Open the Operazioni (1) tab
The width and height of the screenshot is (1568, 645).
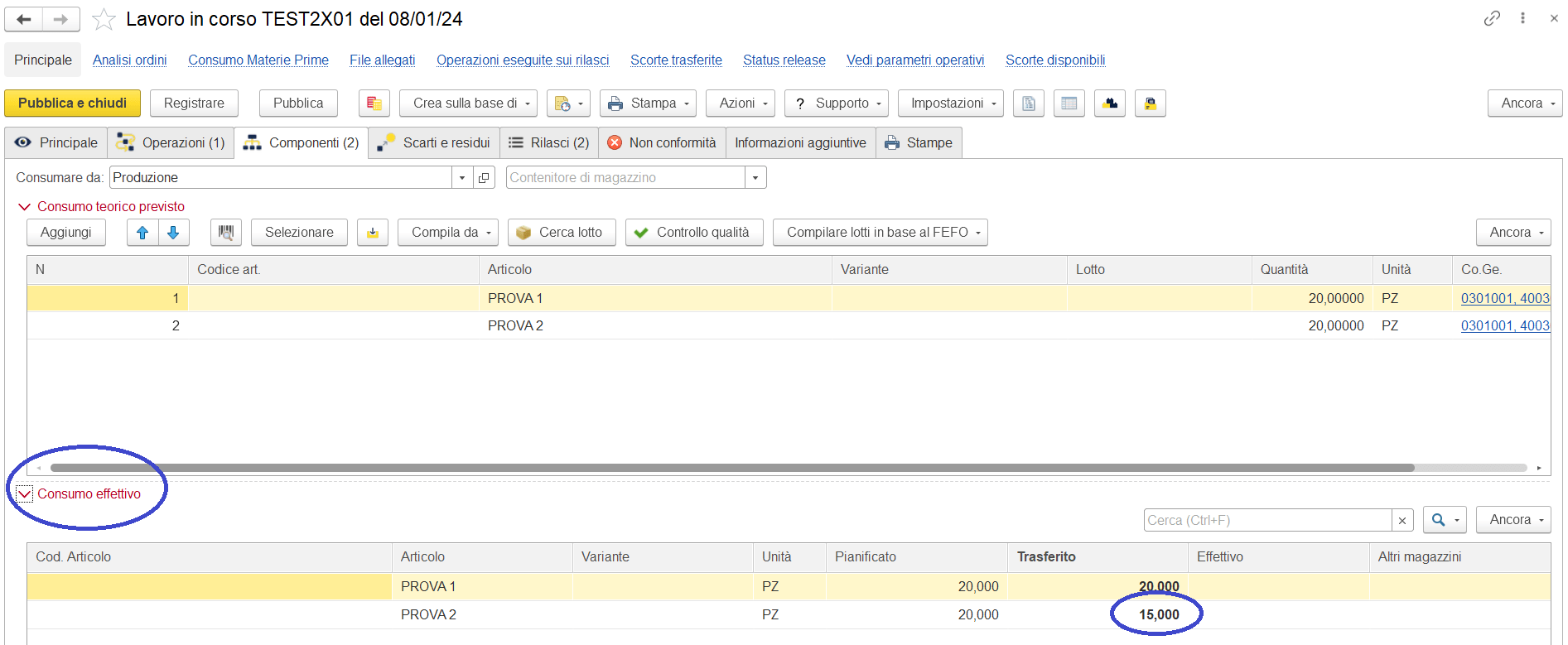point(171,142)
